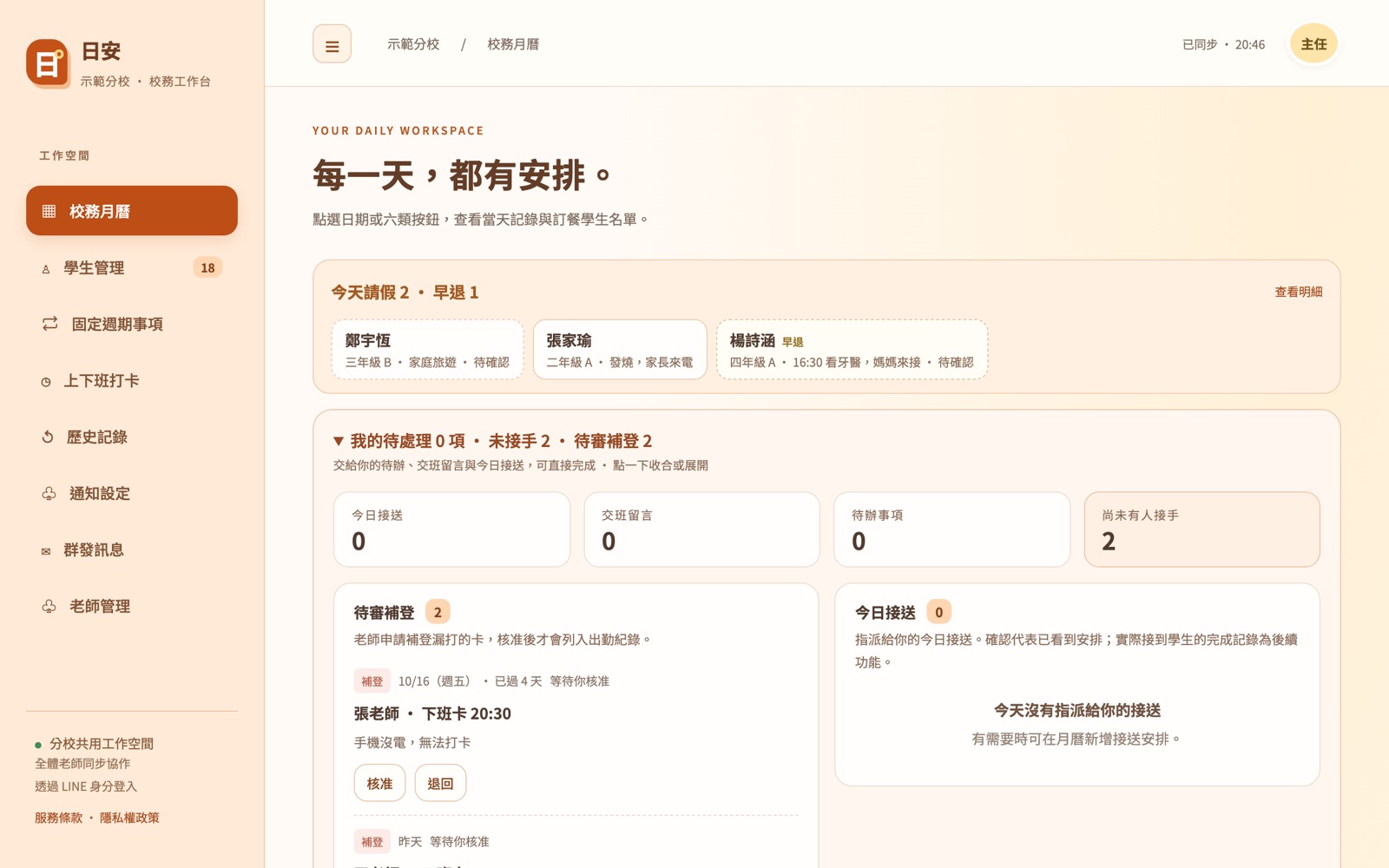Open 楊詩涵's early-leave card
This screenshot has width=1389, height=868.
click(x=852, y=350)
